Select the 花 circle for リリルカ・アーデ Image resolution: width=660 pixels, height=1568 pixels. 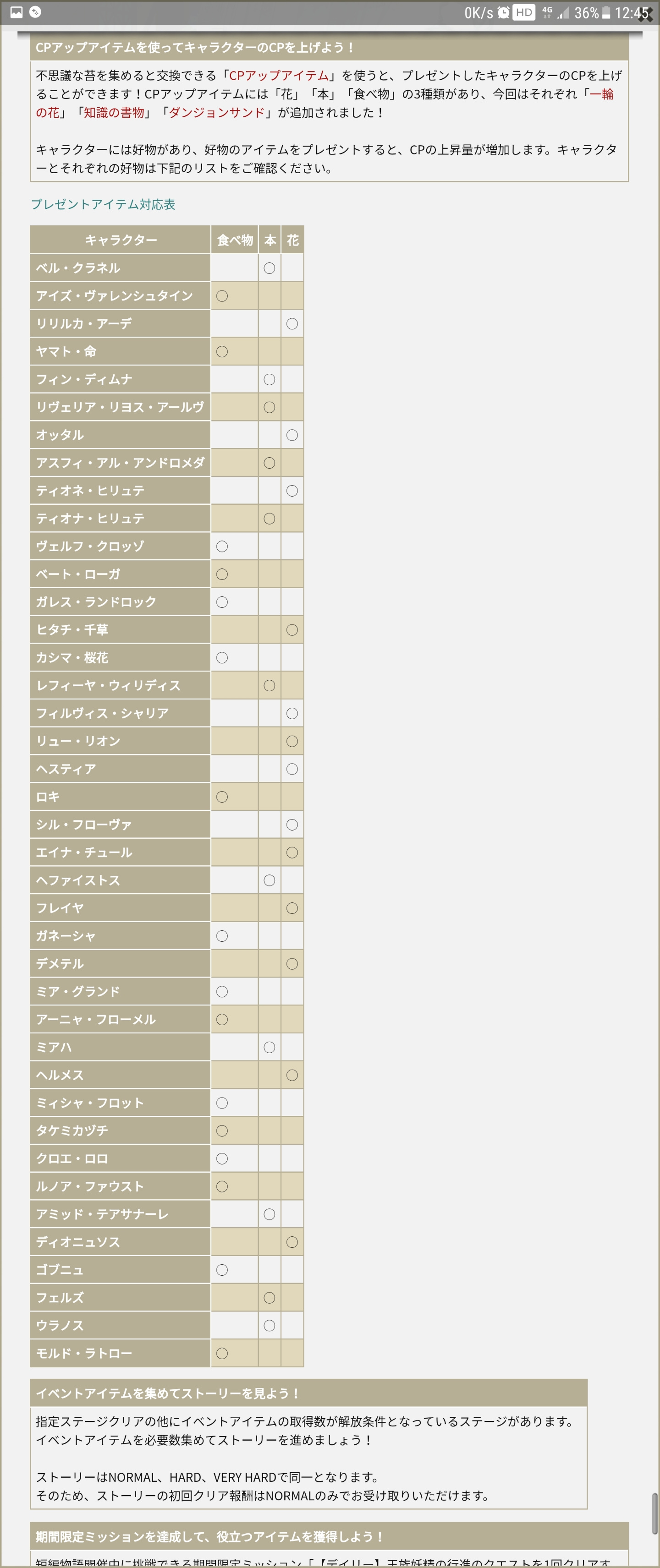(292, 324)
